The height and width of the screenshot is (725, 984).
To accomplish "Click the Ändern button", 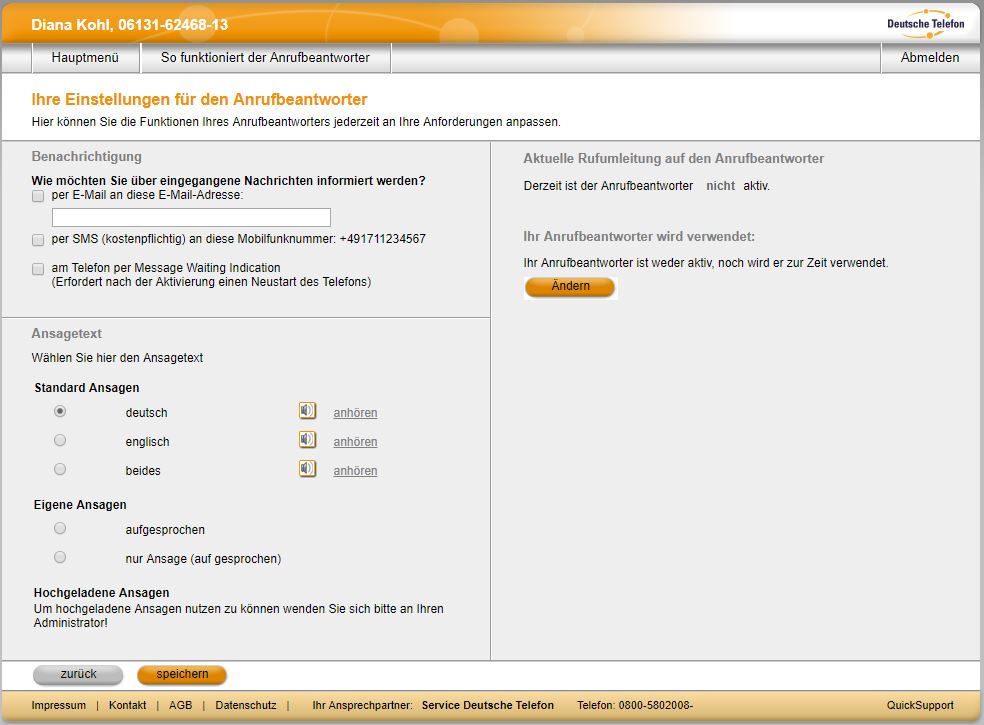I will coord(570,287).
